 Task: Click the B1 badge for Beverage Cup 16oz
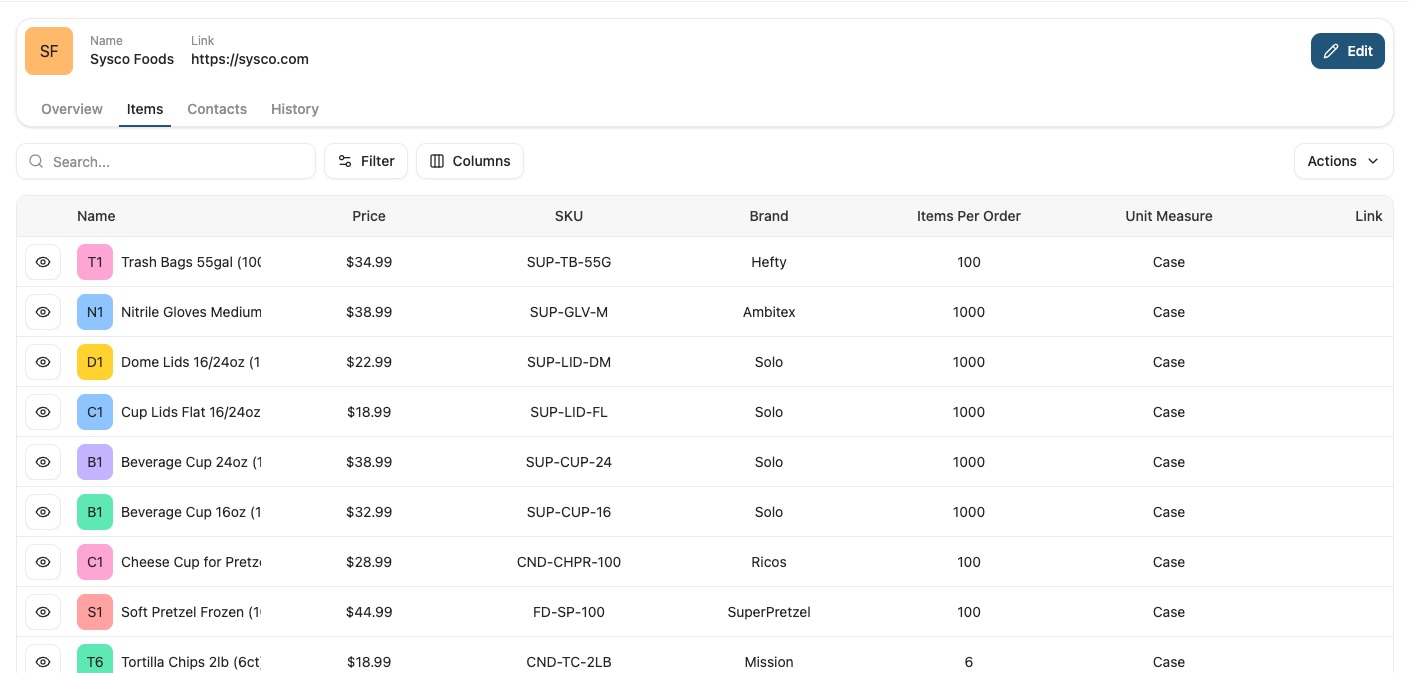[x=95, y=512]
